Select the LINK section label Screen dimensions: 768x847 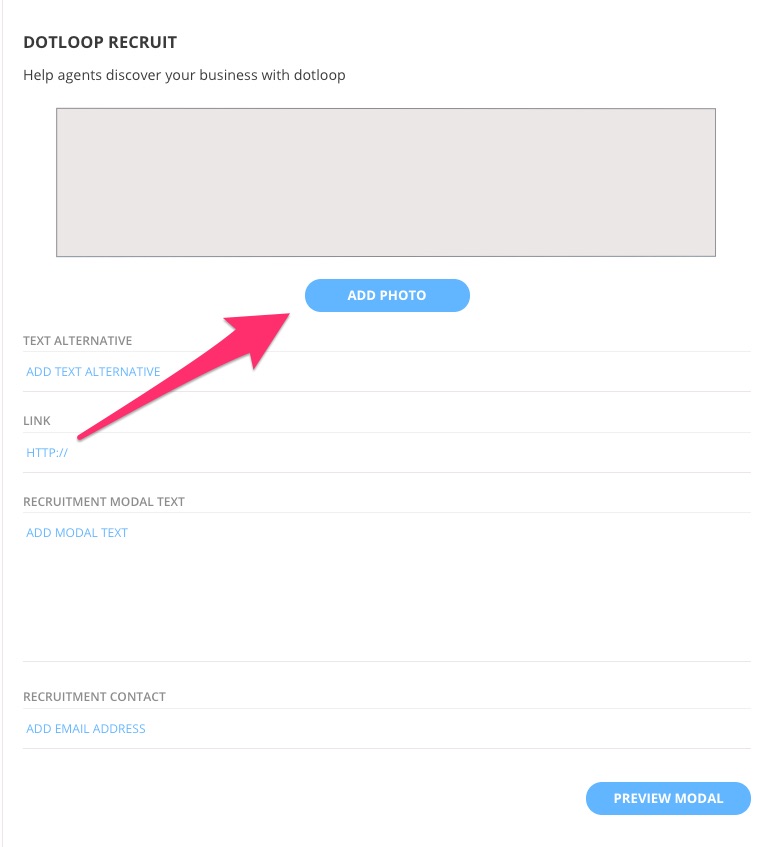[36, 420]
